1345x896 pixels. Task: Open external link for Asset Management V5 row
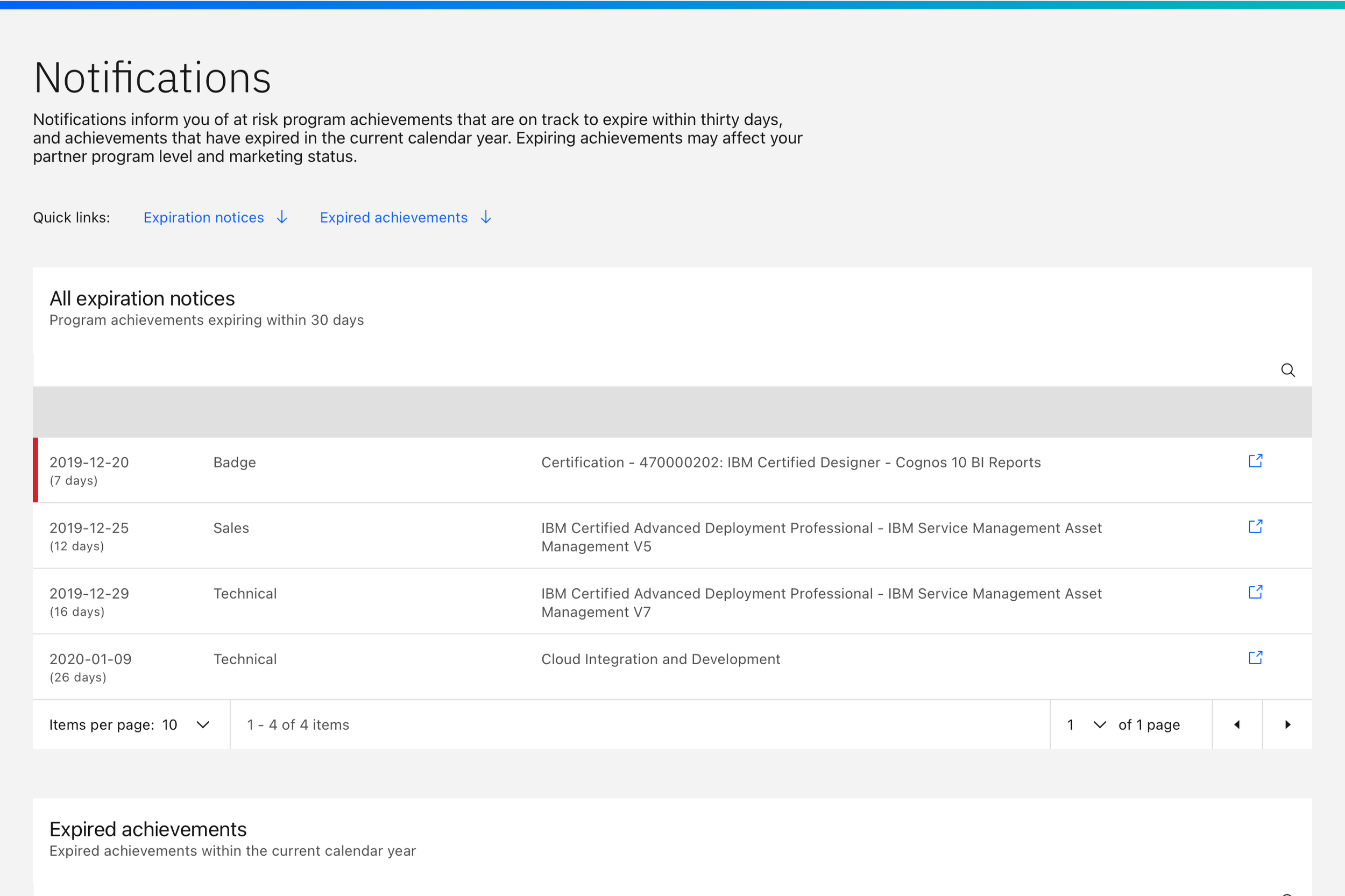(1255, 527)
